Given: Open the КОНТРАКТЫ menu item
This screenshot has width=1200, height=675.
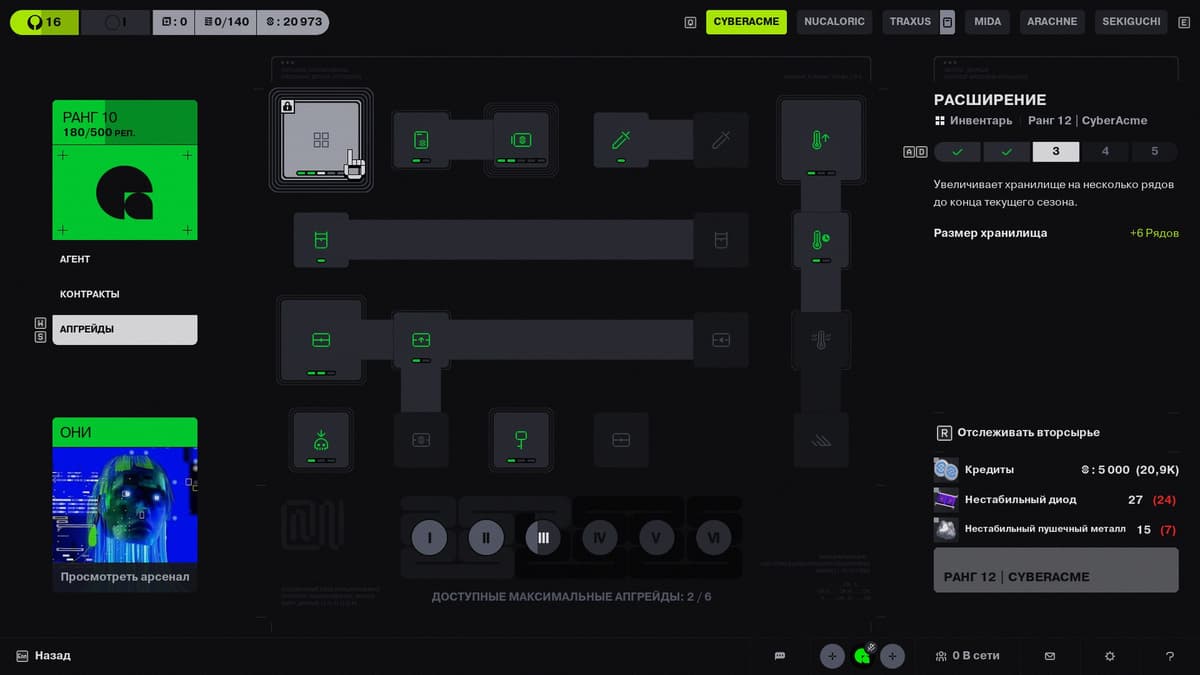Looking at the screenshot, I should (x=90, y=294).
